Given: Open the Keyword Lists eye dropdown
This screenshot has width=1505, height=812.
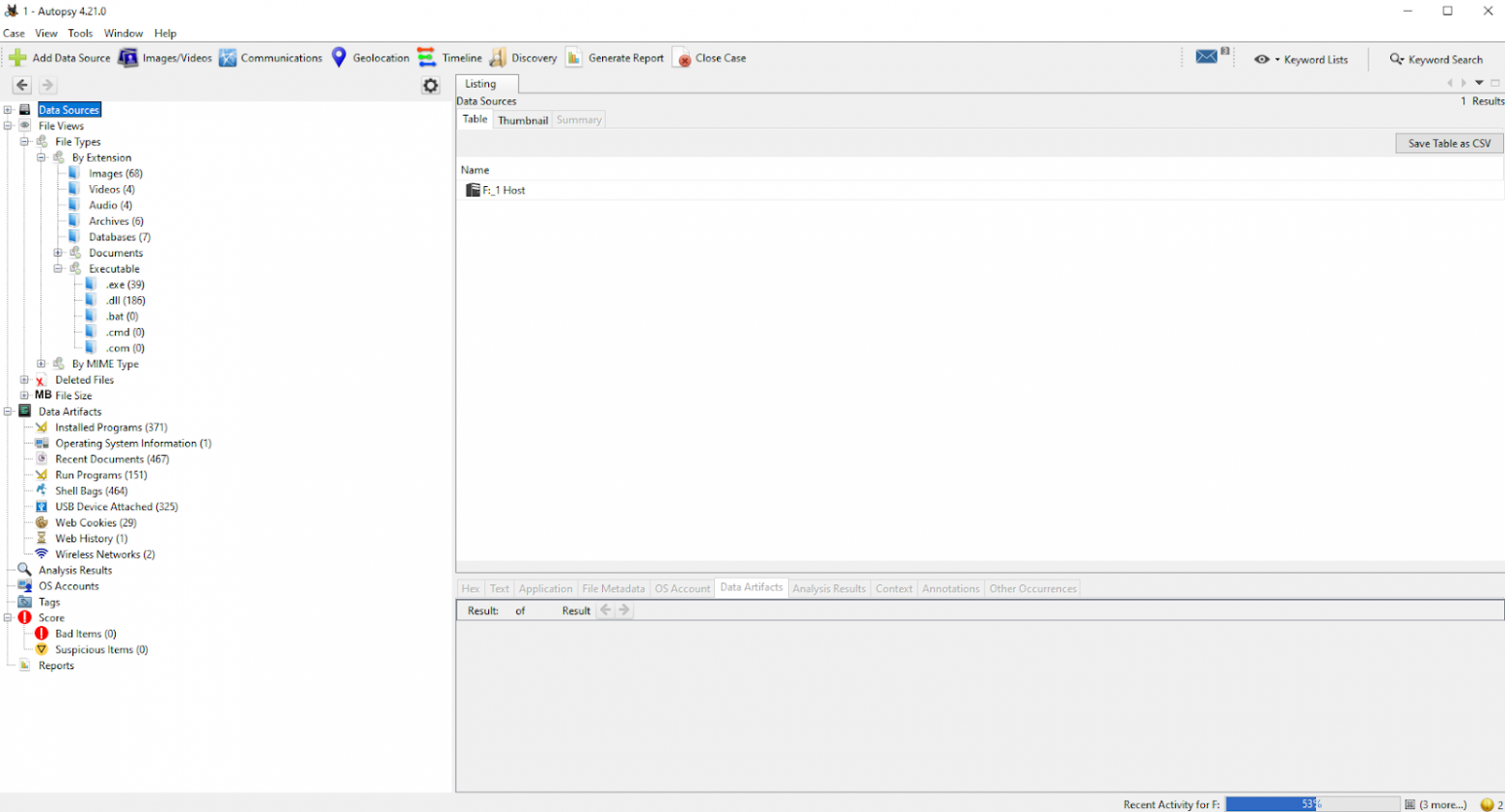Looking at the screenshot, I should (1265, 60).
